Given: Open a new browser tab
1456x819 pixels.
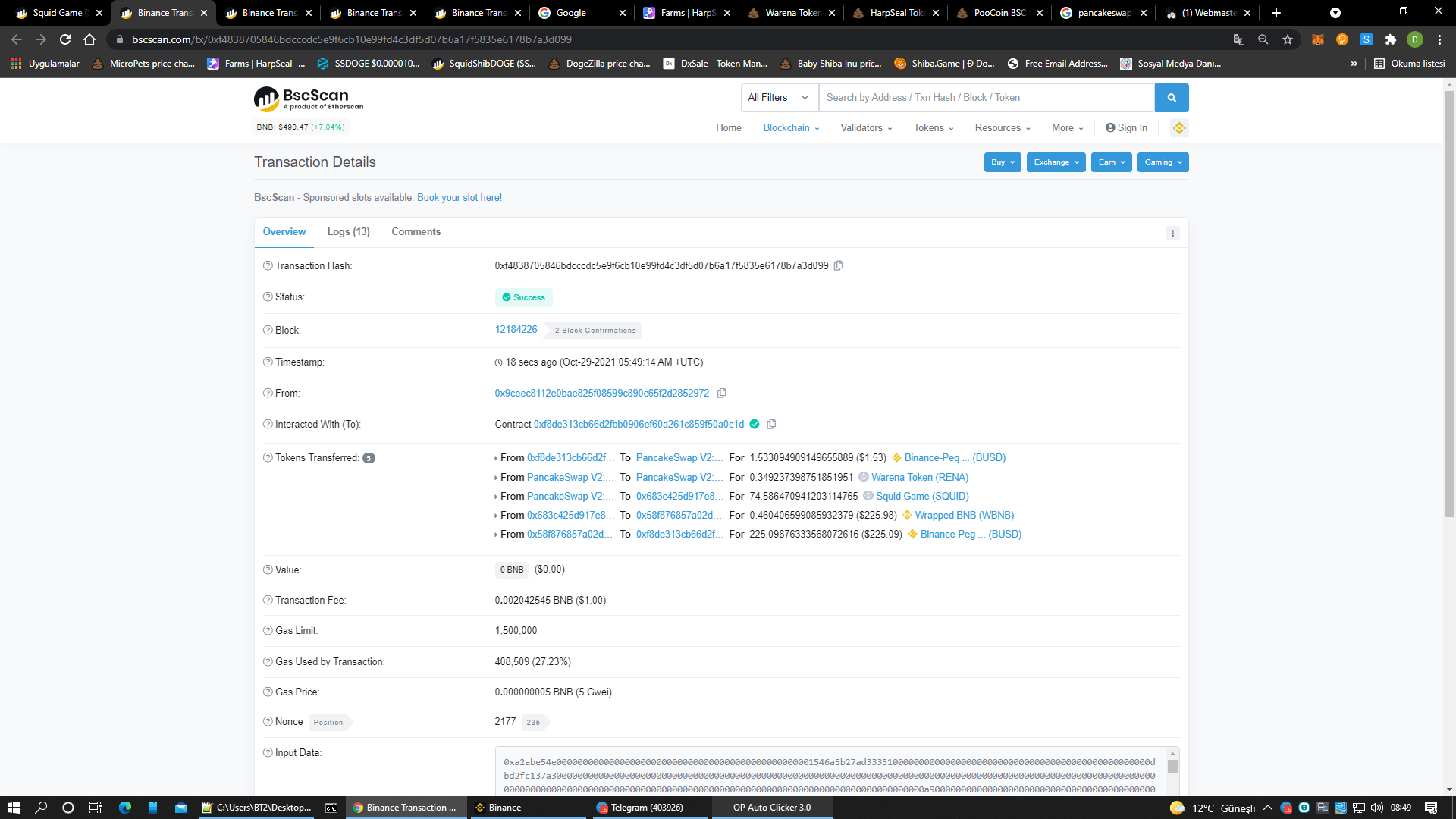Looking at the screenshot, I should (x=1276, y=13).
